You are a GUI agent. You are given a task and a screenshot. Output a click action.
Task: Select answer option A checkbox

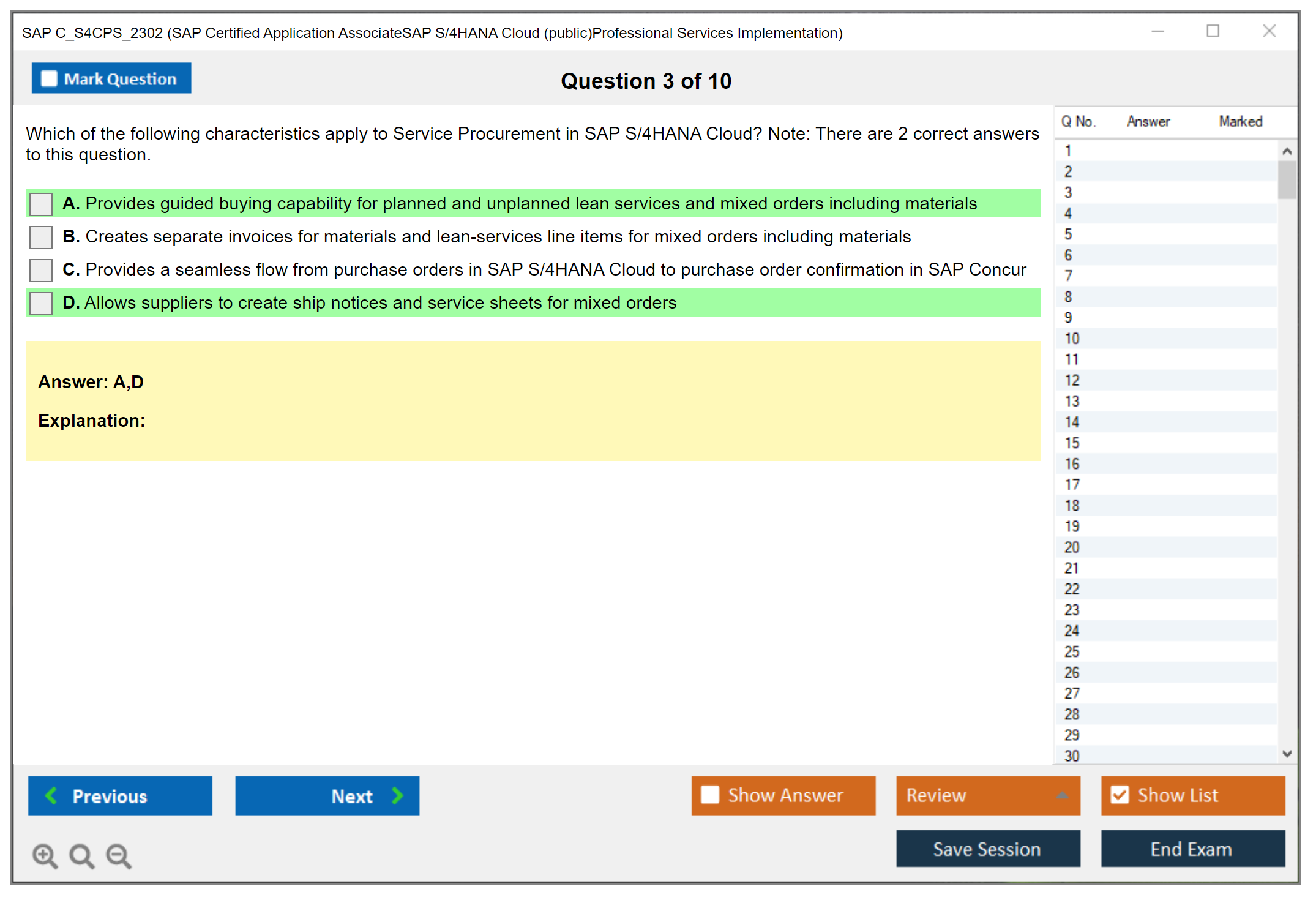[x=41, y=204]
